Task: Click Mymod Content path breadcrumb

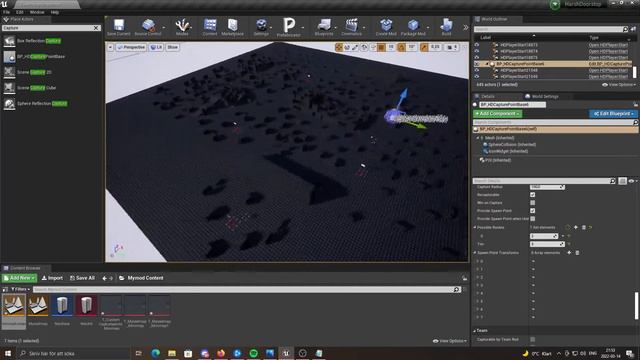Action: tap(145, 278)
